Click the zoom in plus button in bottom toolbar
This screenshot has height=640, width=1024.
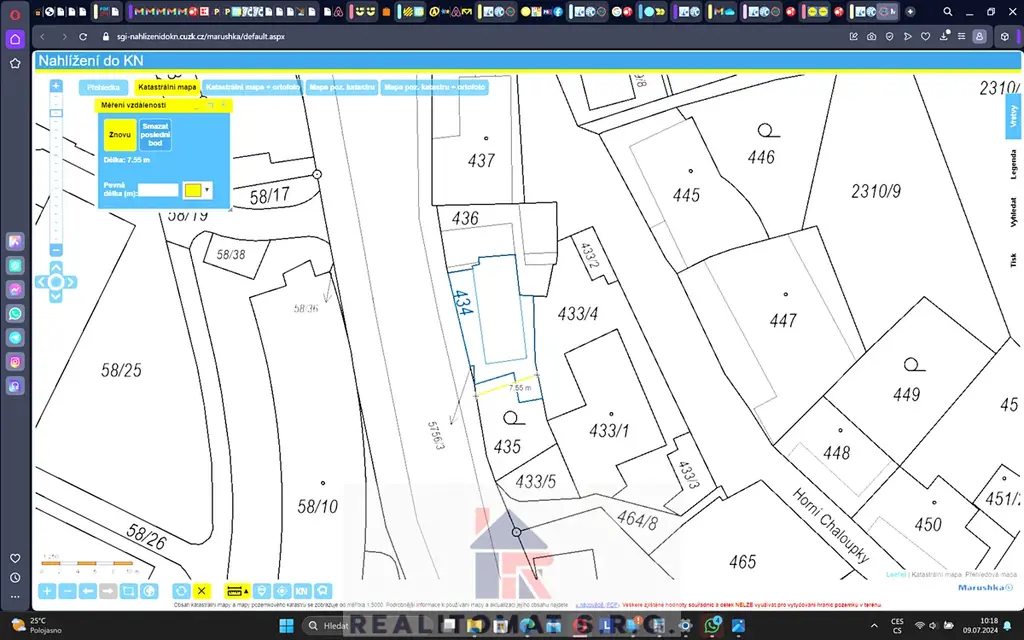coord(47,591)
